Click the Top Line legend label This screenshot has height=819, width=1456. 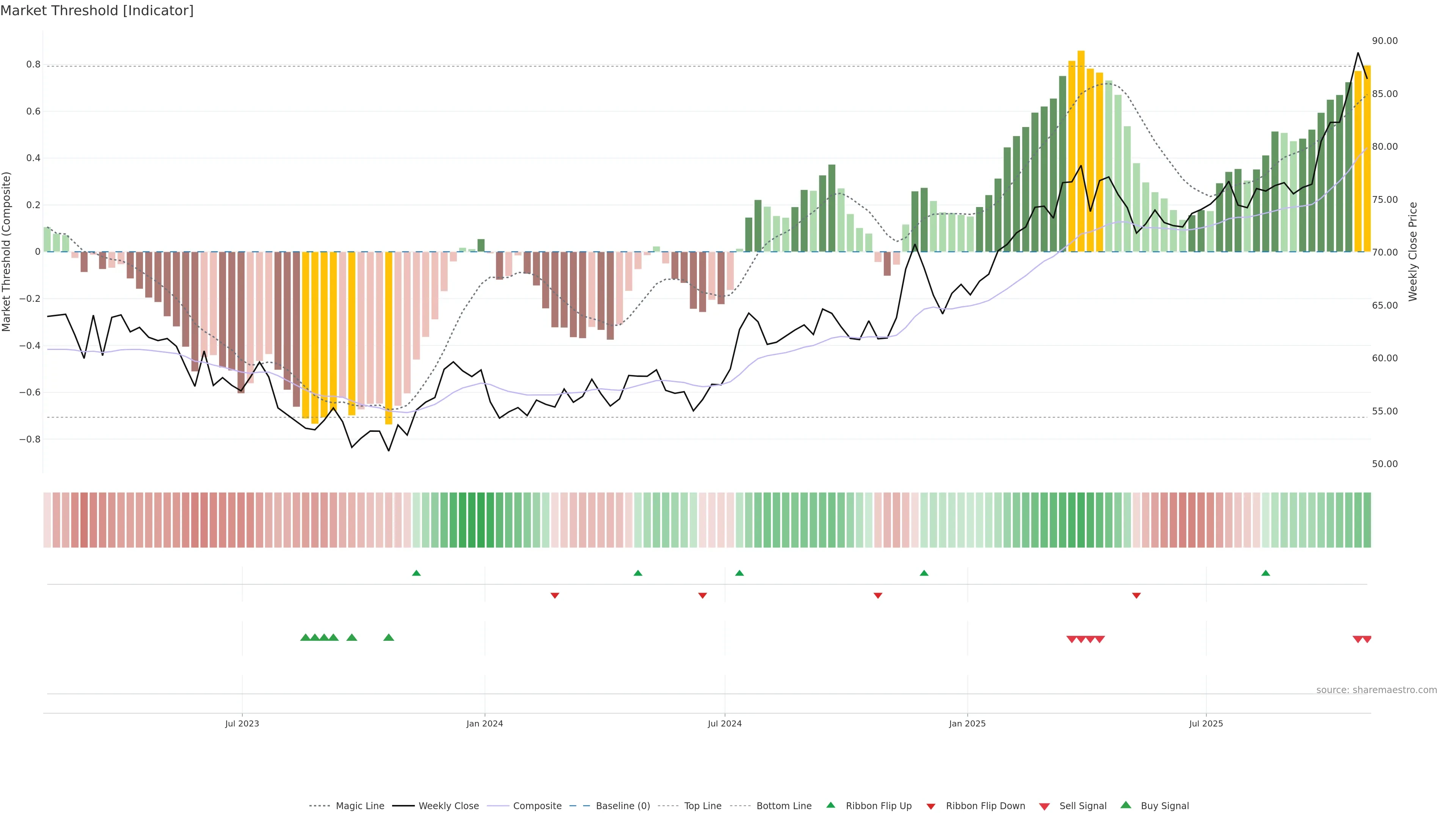coord(703,806)
